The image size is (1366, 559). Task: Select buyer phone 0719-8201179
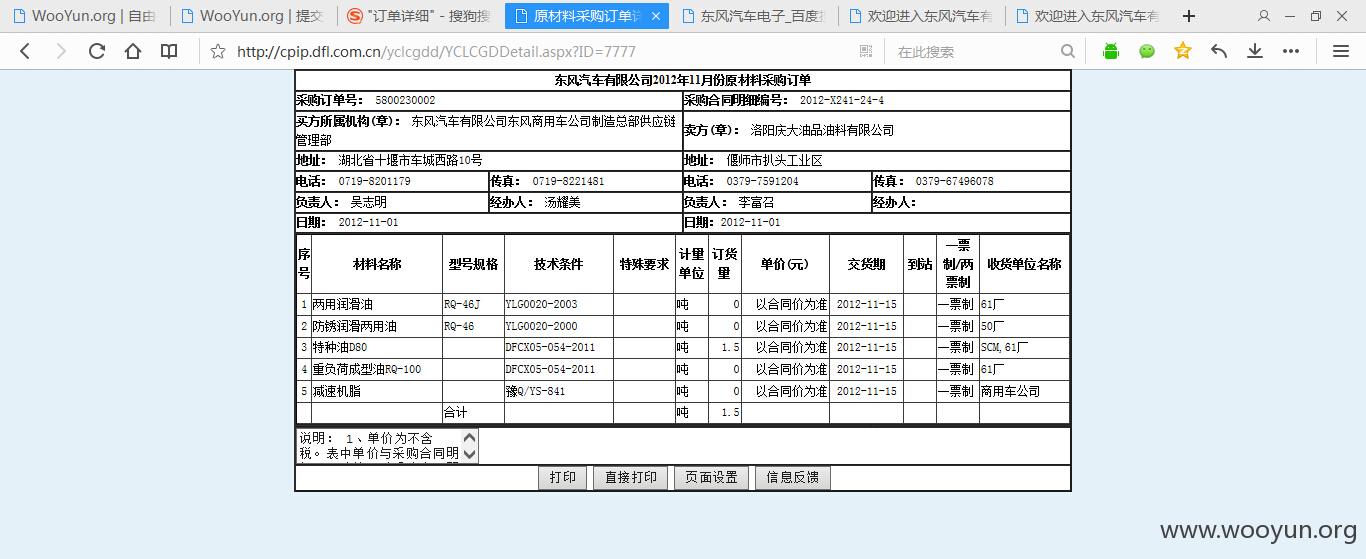point(374,182)
